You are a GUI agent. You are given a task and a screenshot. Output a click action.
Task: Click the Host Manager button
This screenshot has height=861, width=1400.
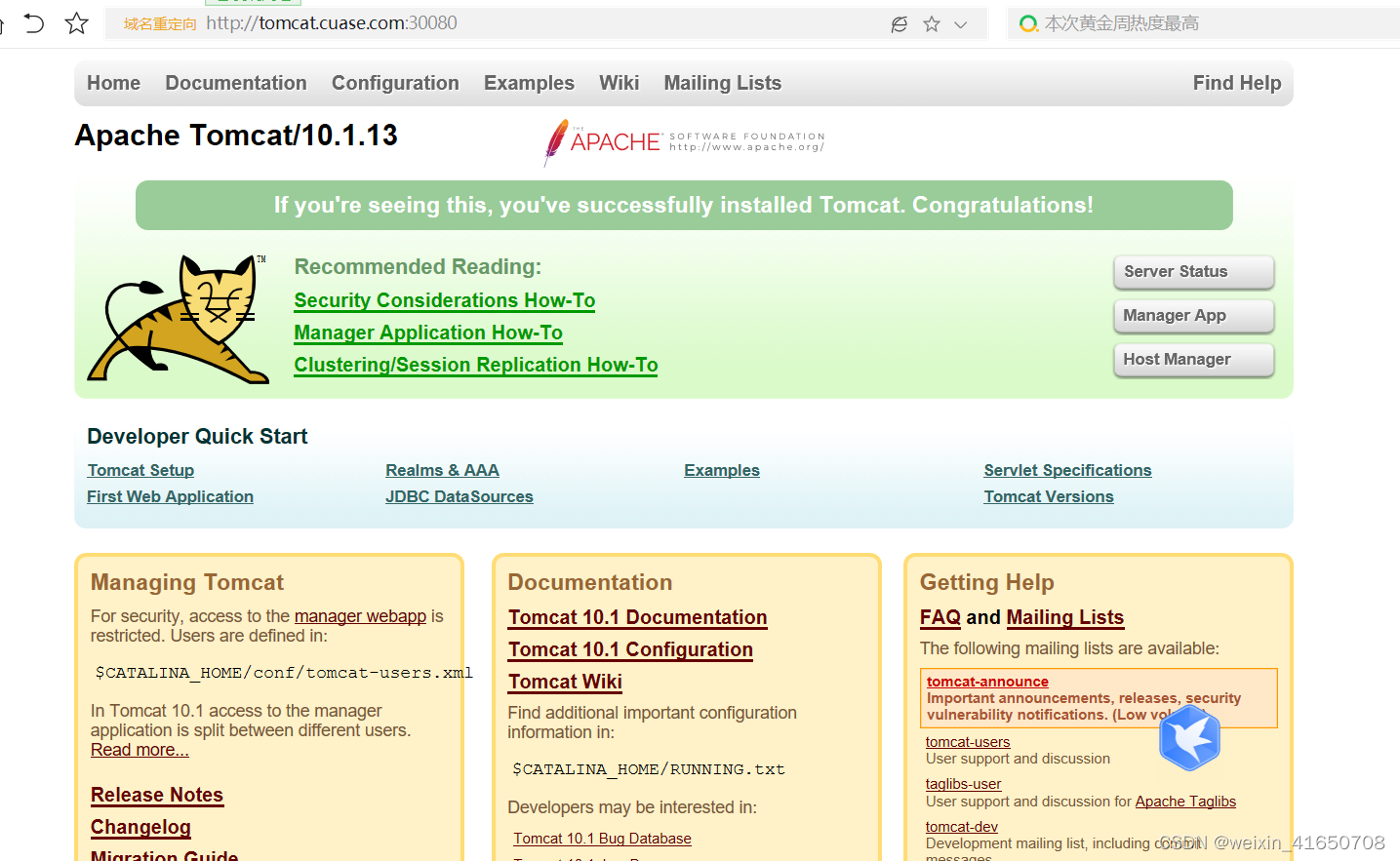click(x=1194, y=360)
